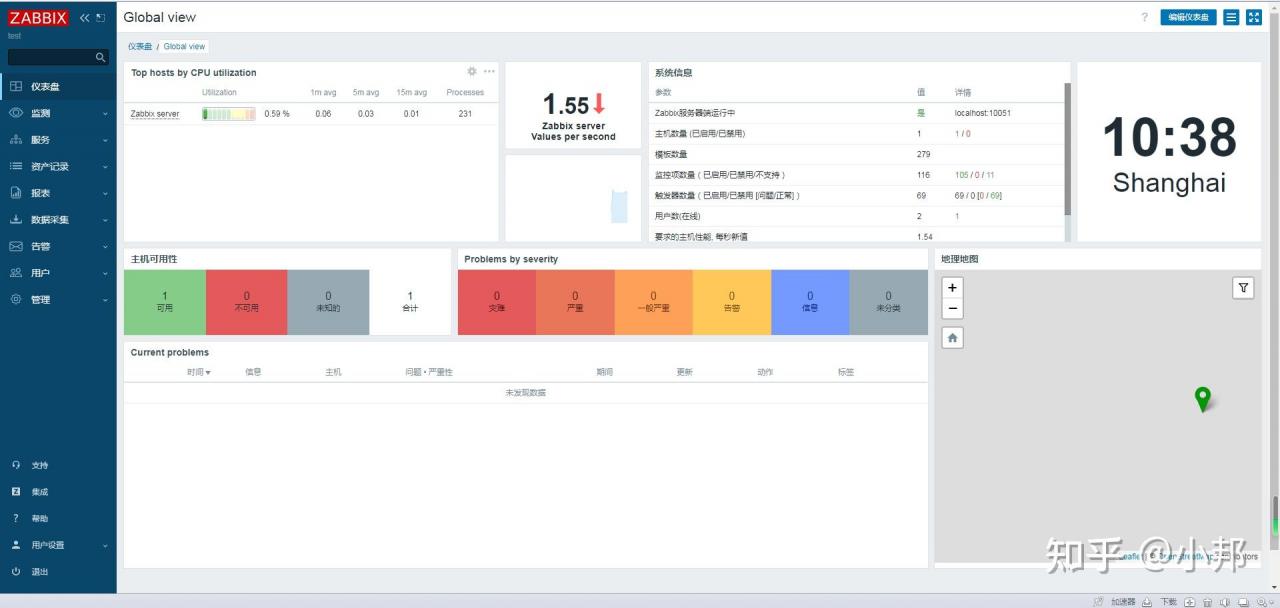The image size is (1280, 608).
Task: Open the 资产记录 inventory menu
Action: coord(58,166)
